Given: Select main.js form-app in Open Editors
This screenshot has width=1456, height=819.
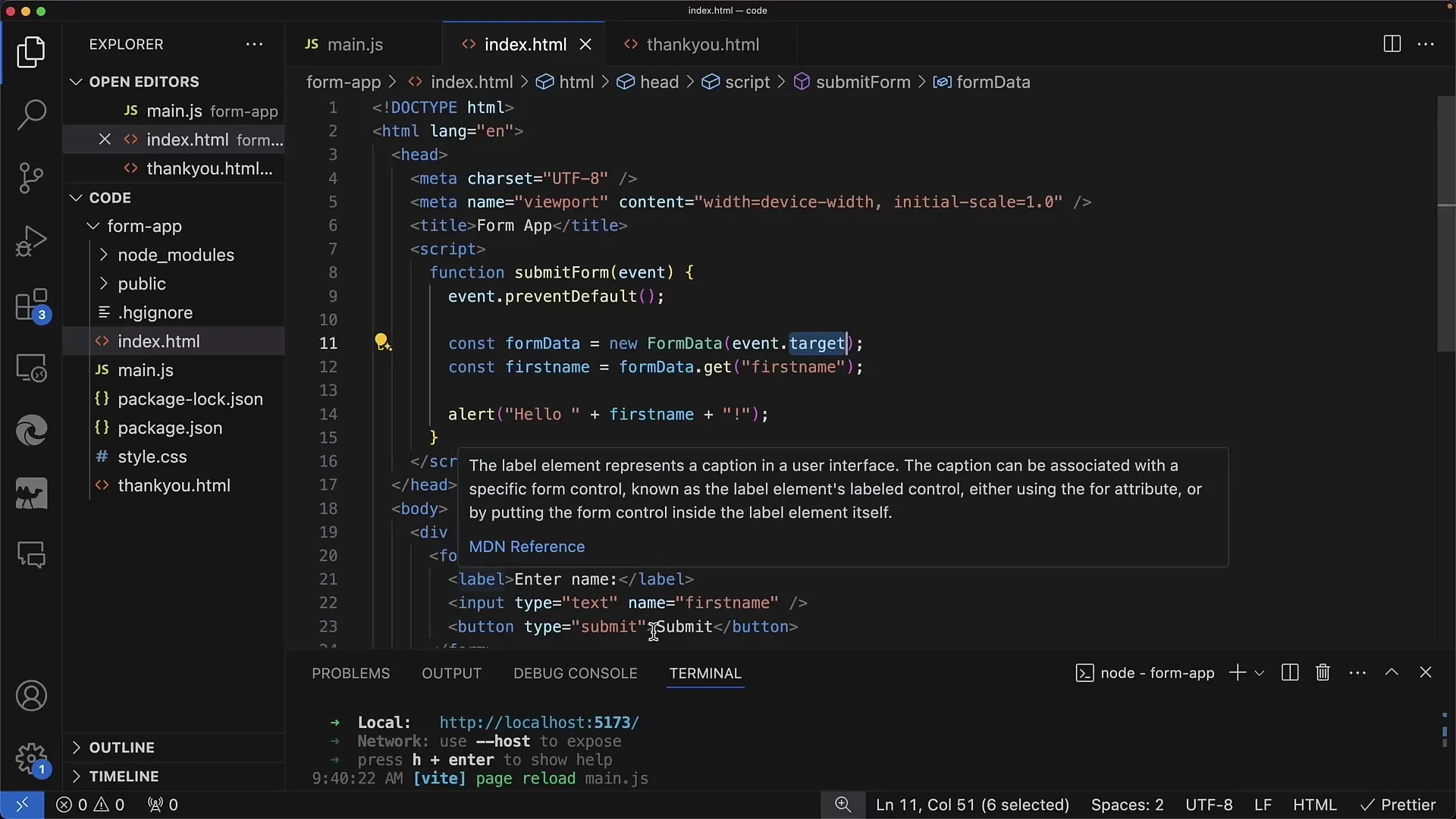Looking at the screenshot, I should coord(174,111).
